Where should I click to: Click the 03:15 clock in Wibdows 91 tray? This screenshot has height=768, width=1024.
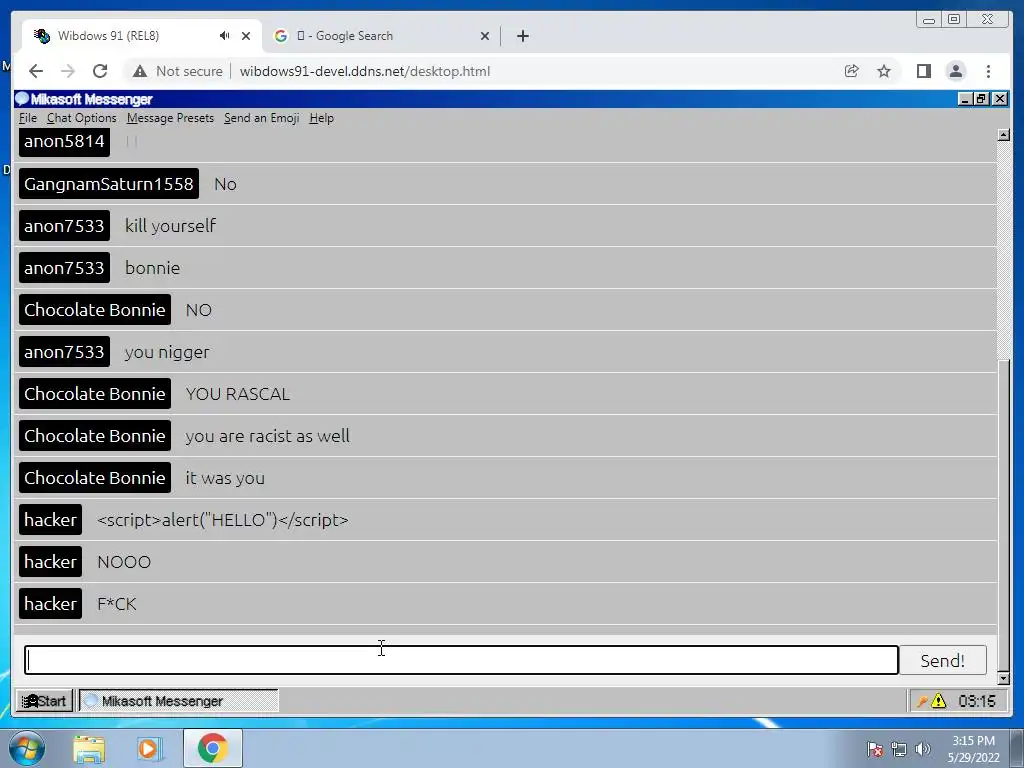[976, 701]
